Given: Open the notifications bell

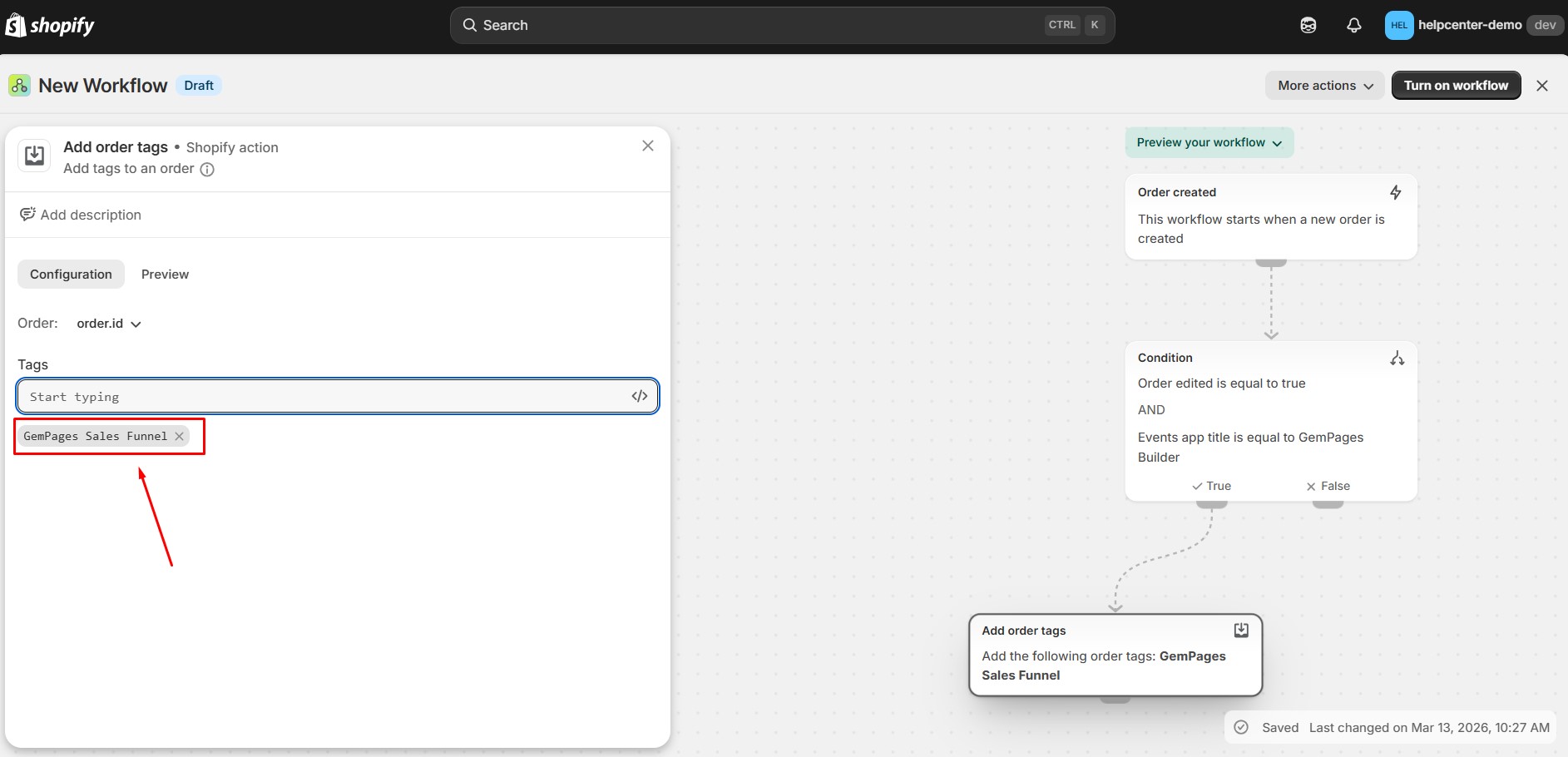Looking at the screenshot, I should [x=1353, y=25].
